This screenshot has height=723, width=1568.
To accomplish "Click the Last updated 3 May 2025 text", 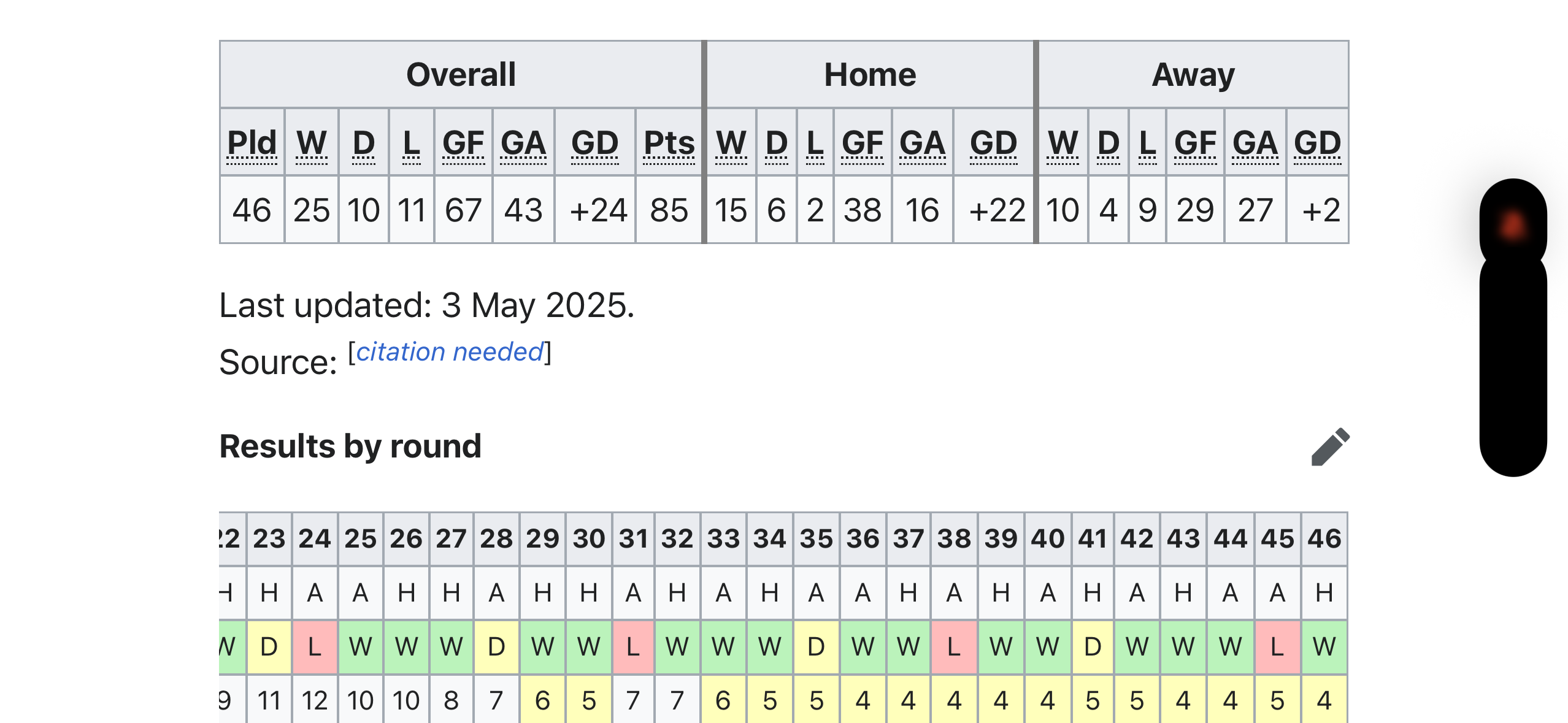I will click(426, 305).
